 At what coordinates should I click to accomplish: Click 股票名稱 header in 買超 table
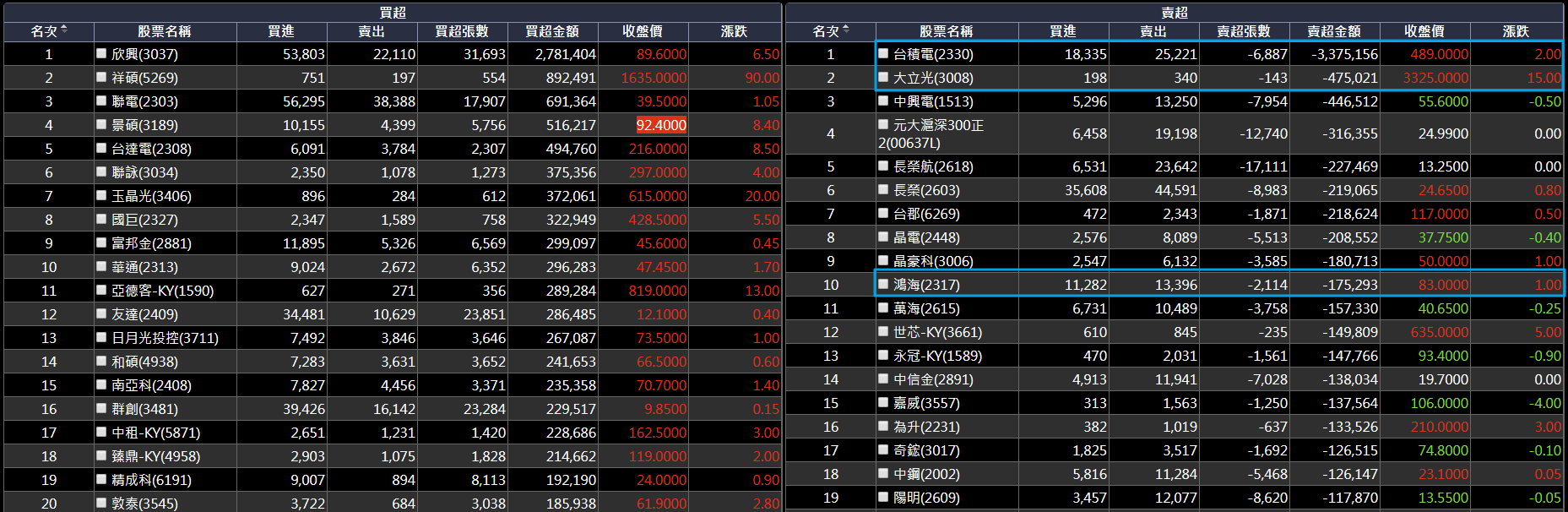click(165, 31)
